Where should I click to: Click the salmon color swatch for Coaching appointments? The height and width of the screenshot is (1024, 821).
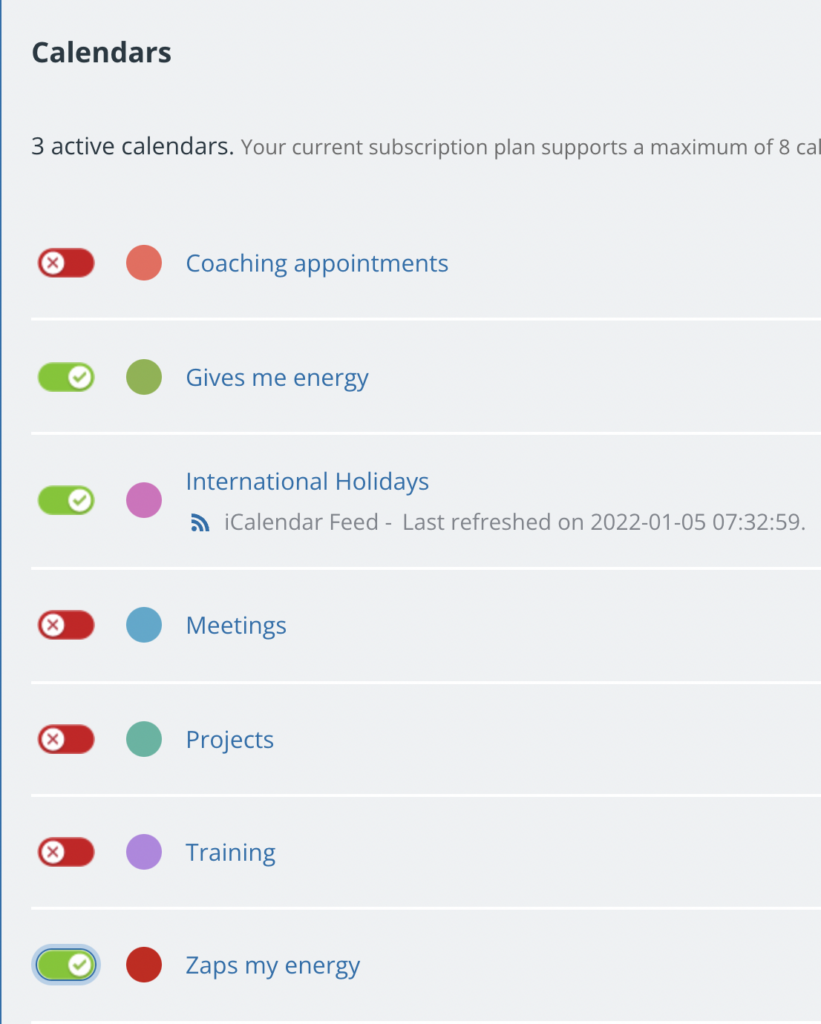tap(143, 262)
